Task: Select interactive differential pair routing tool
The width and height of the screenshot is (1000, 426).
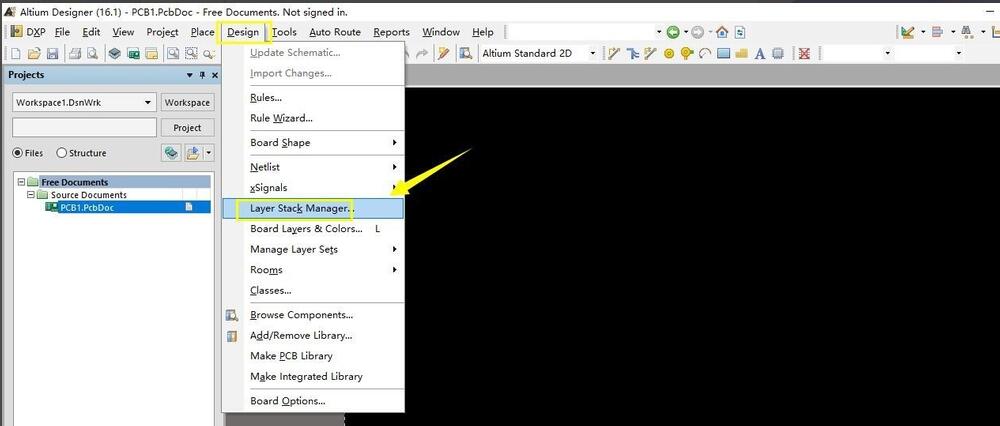Action: click(632, 54)
